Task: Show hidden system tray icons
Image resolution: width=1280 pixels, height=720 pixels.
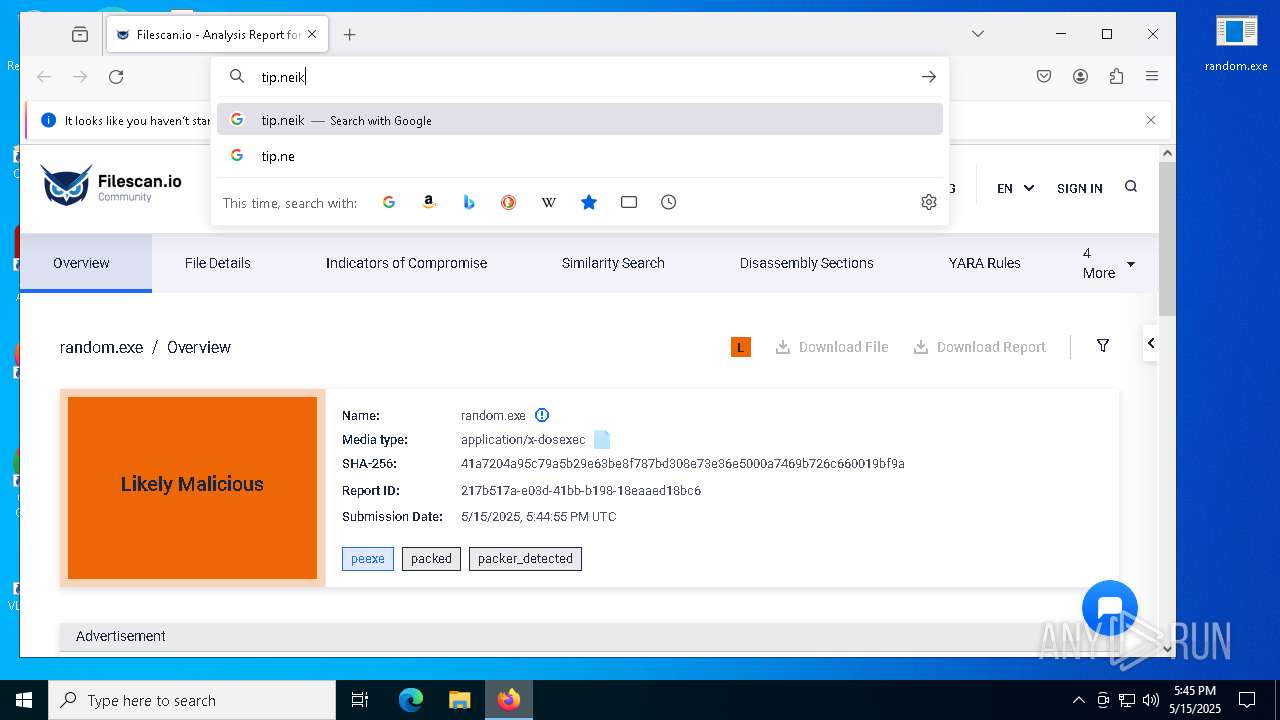Action: 1078,700
